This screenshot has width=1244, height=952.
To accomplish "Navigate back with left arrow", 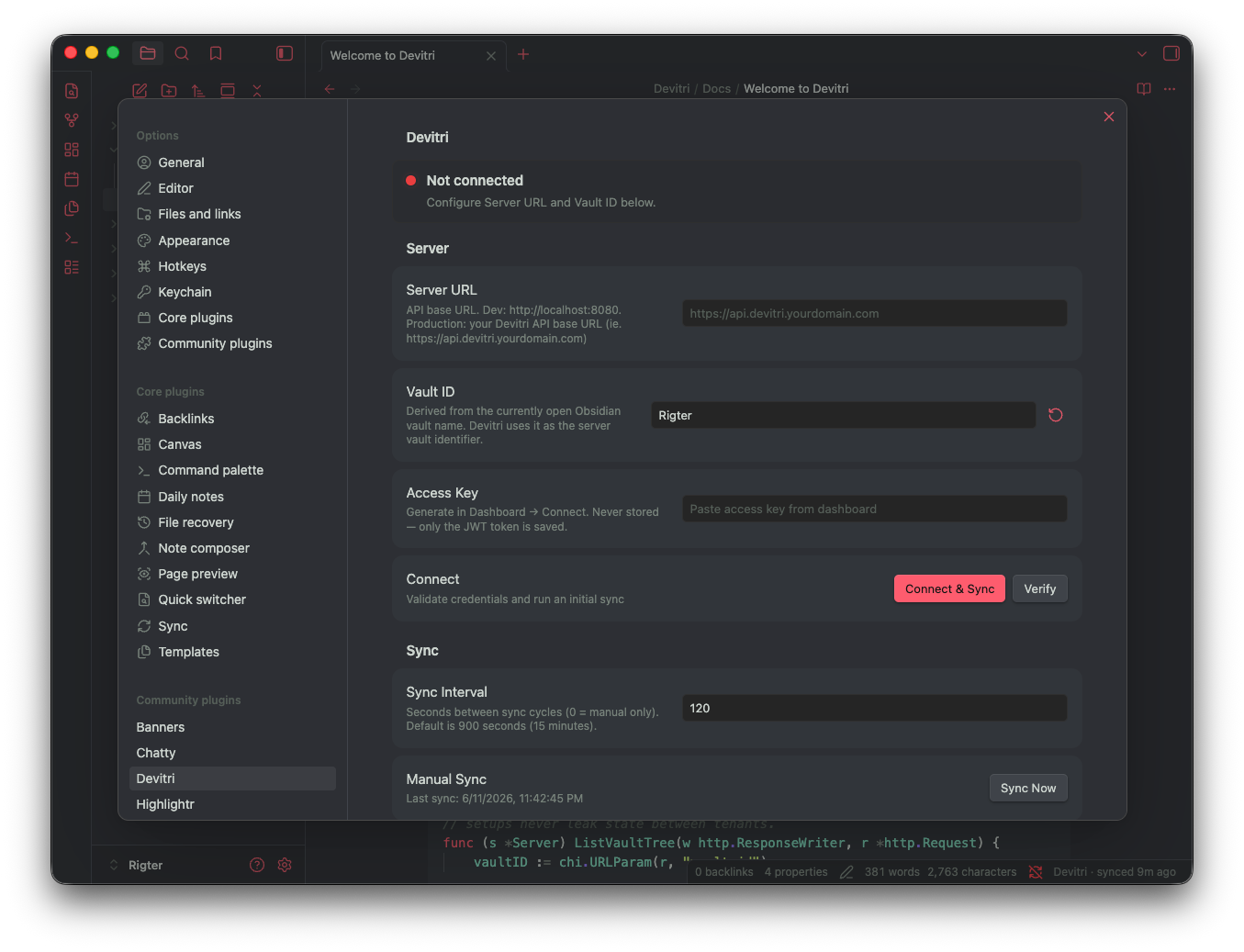I will coord(330,89).
